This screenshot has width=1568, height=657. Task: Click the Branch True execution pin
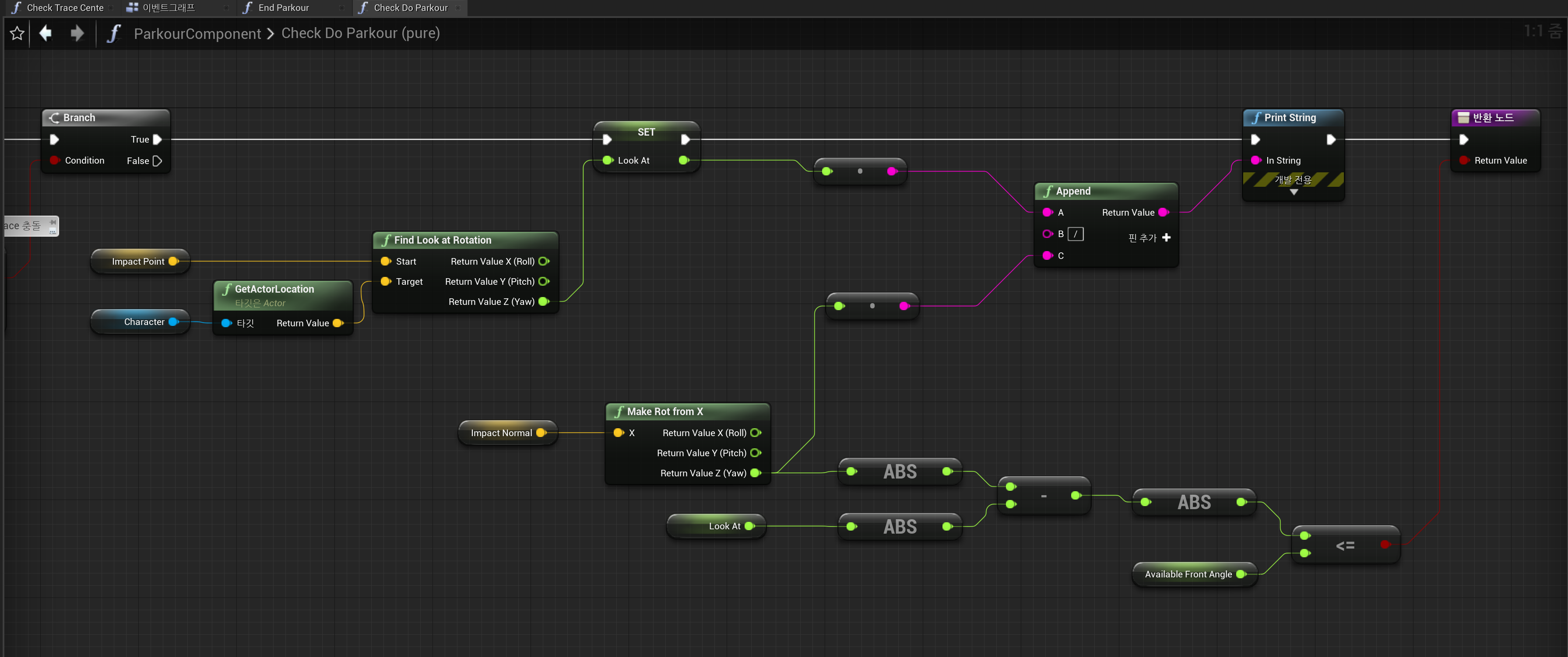tap(157, 139)
